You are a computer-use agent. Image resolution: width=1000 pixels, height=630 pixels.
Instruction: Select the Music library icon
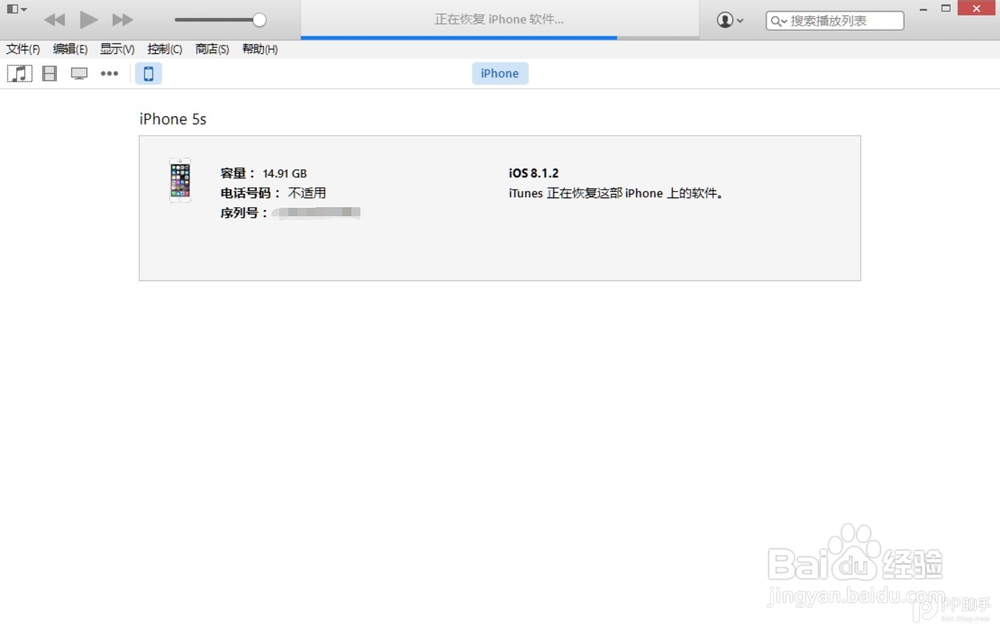[19, 72]
